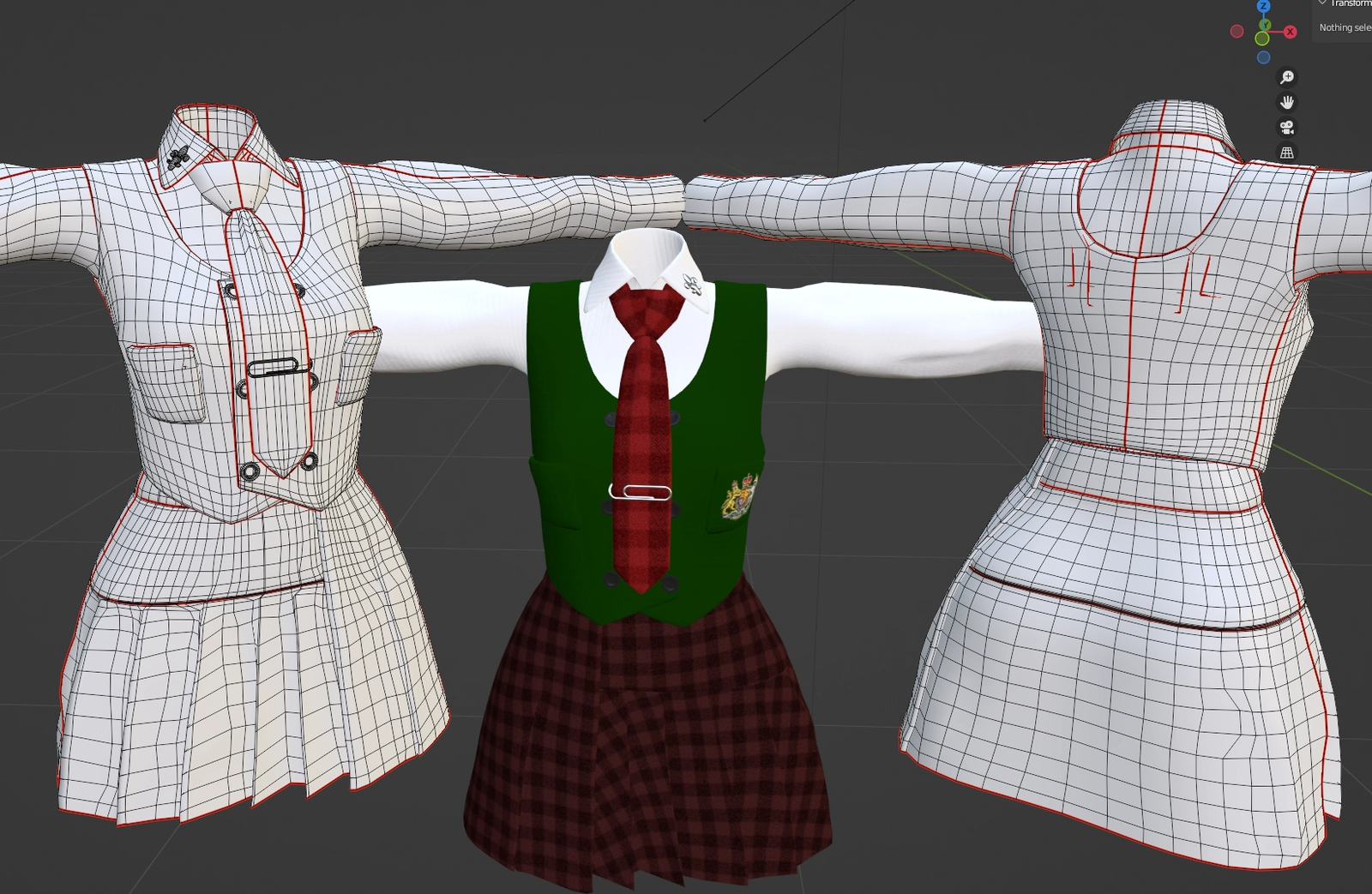
Task: Click the Y axis on the navigation gizmo
Action: click(1267, 24)
